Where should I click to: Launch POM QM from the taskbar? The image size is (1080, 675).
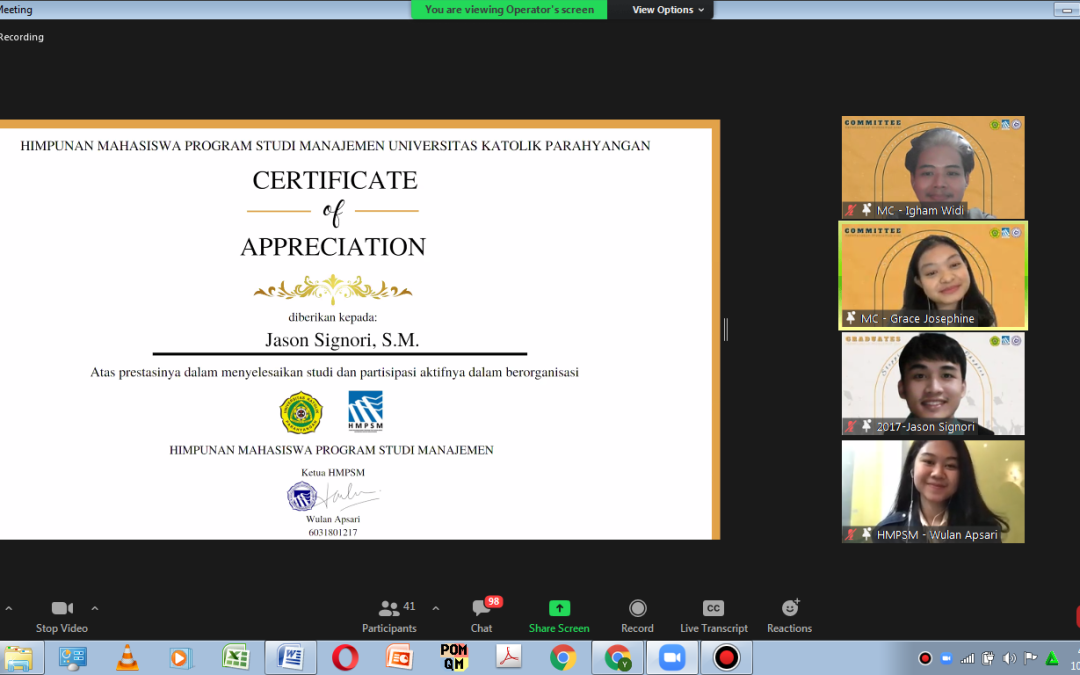(454, 658)
